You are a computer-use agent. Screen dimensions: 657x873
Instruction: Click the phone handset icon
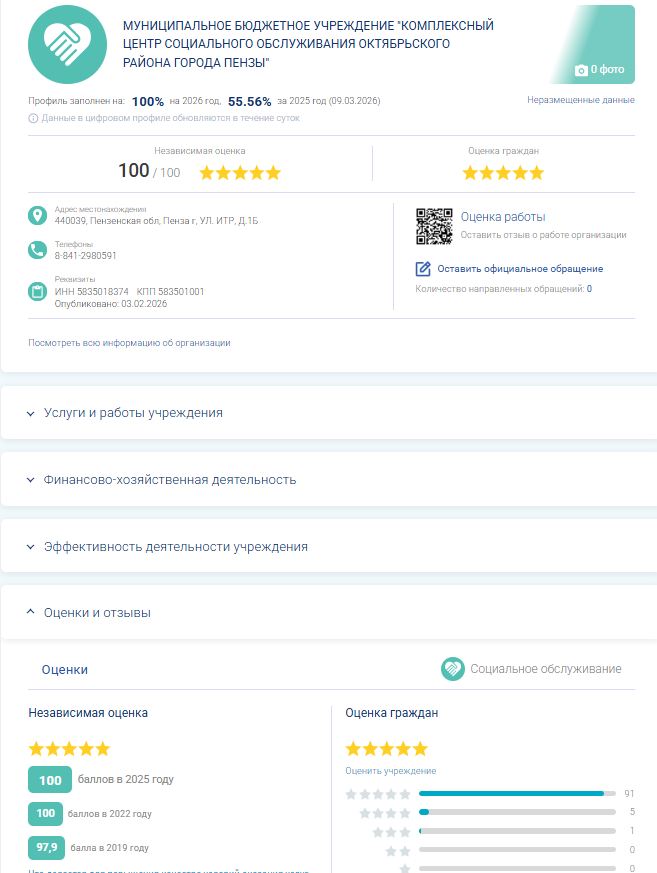[x=38, y=251]
